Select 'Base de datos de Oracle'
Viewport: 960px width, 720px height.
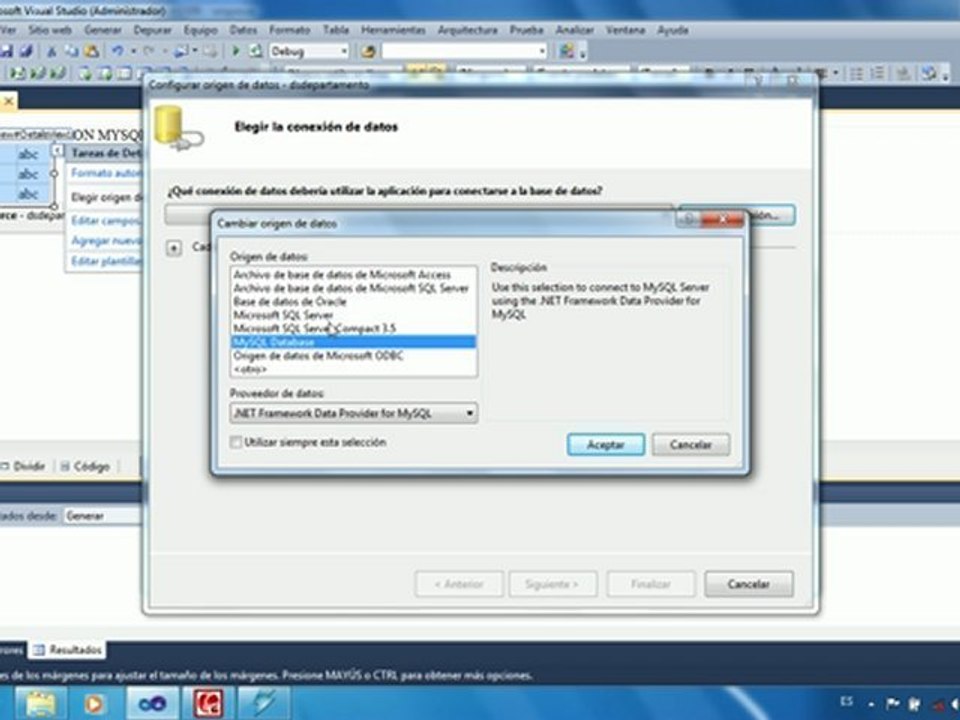tap(353, 302)
